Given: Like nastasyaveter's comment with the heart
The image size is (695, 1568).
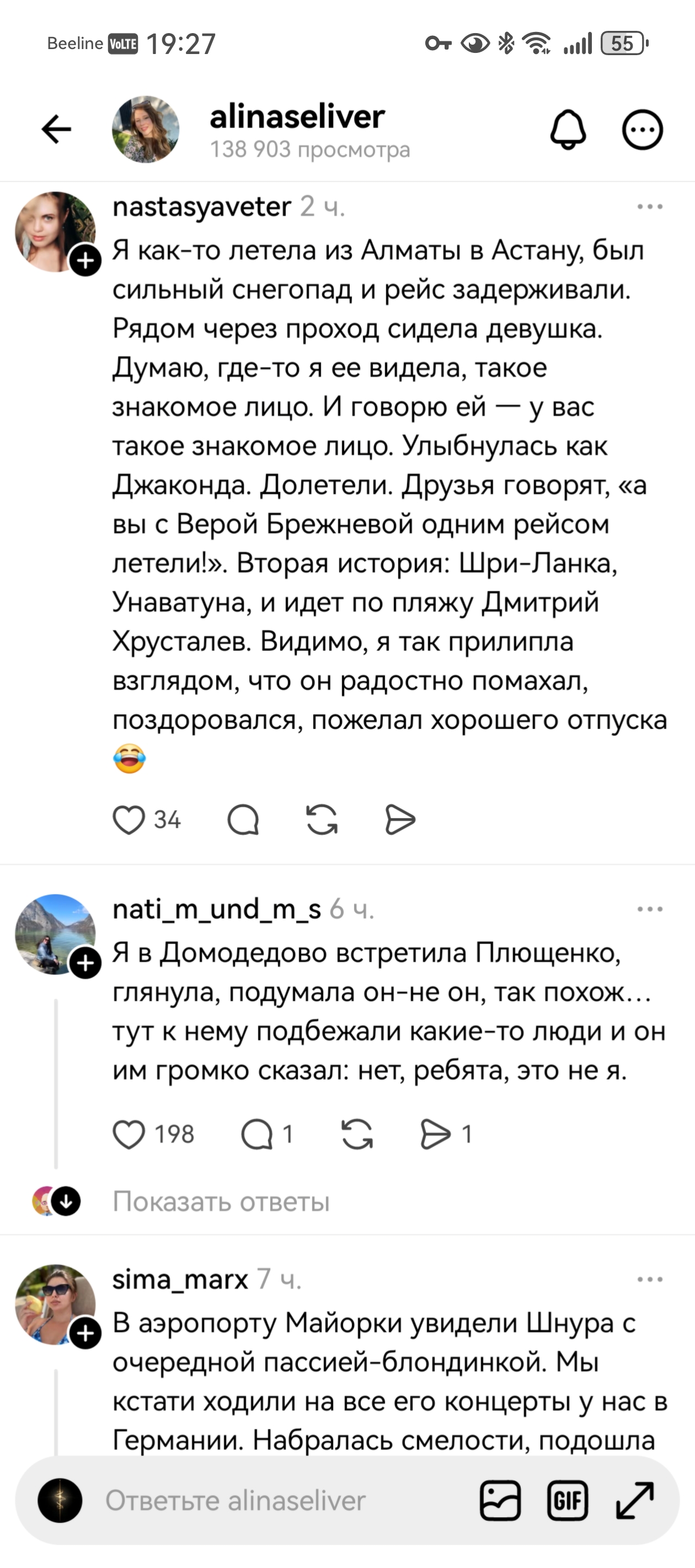Looking at the screenshot, I should click(x=129, y=820).
